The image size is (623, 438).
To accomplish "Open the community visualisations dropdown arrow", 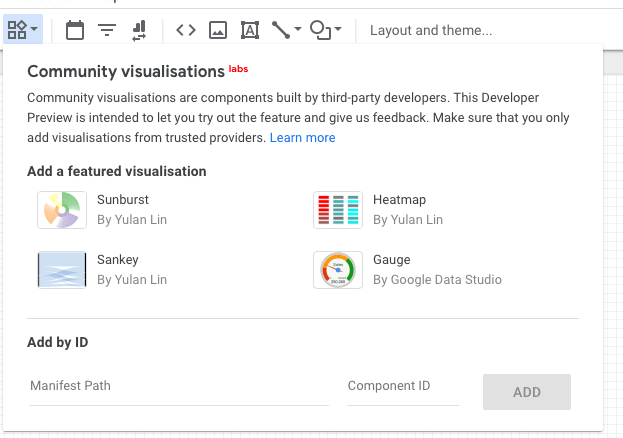I will tap(35, 30).
